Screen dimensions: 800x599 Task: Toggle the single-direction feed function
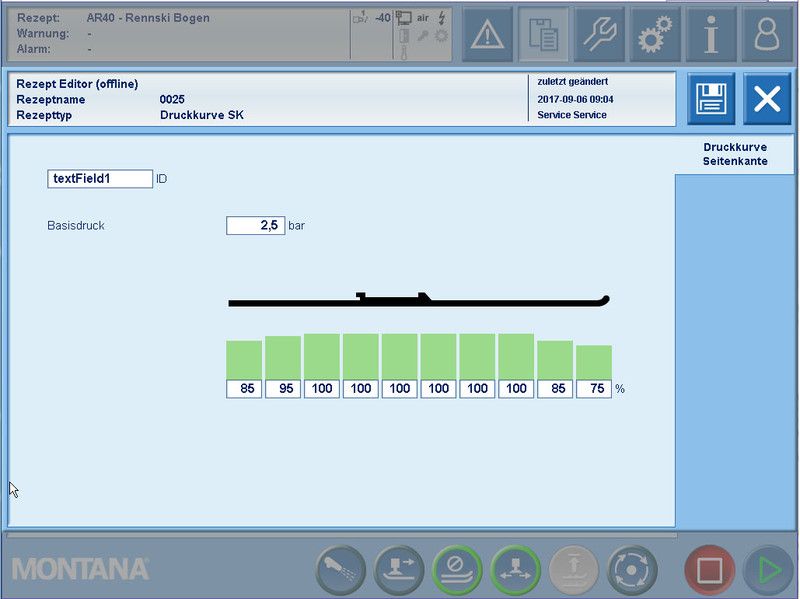399,571
